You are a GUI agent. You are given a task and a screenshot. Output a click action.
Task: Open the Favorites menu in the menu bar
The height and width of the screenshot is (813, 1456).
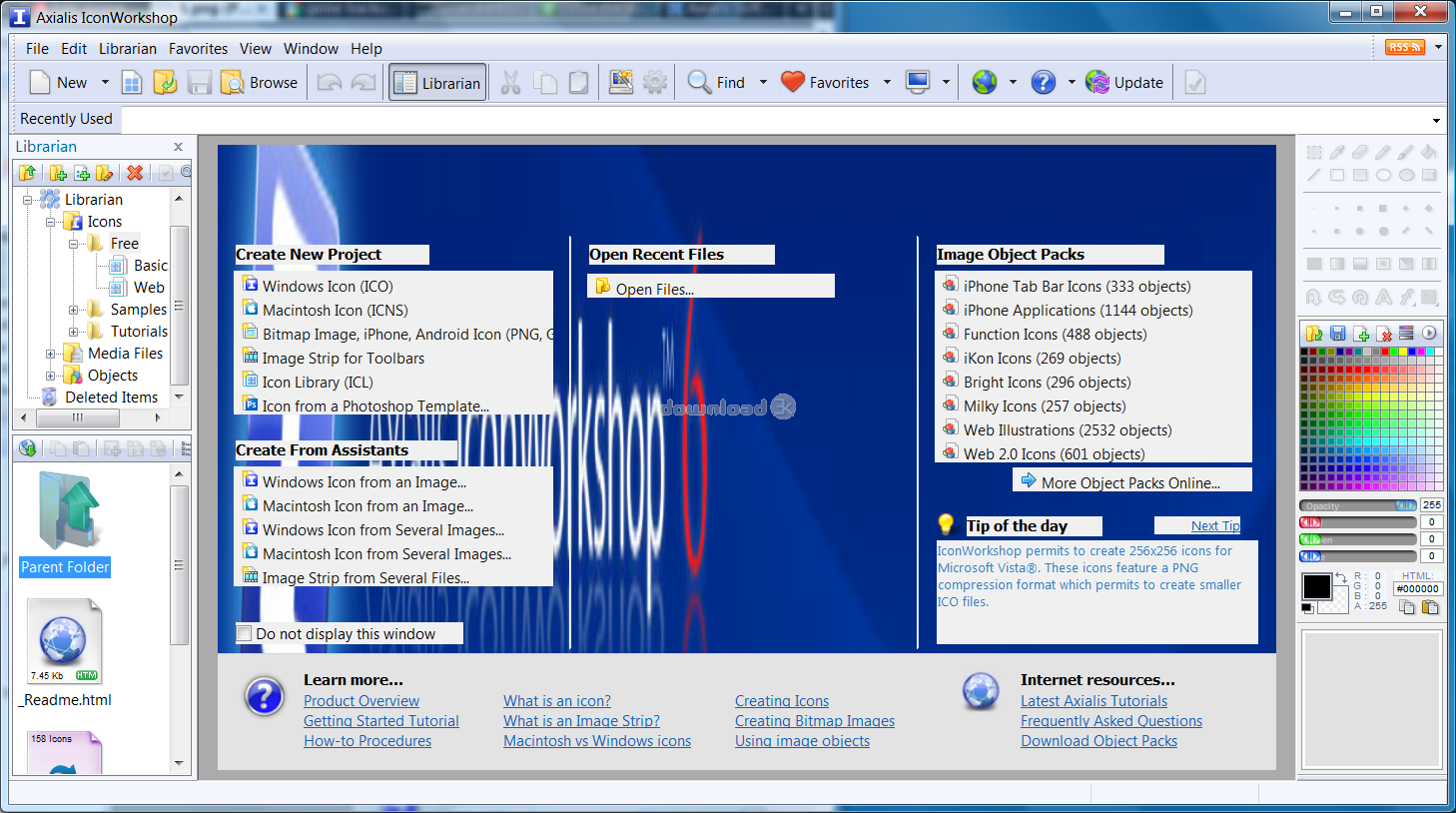point(198,48)
